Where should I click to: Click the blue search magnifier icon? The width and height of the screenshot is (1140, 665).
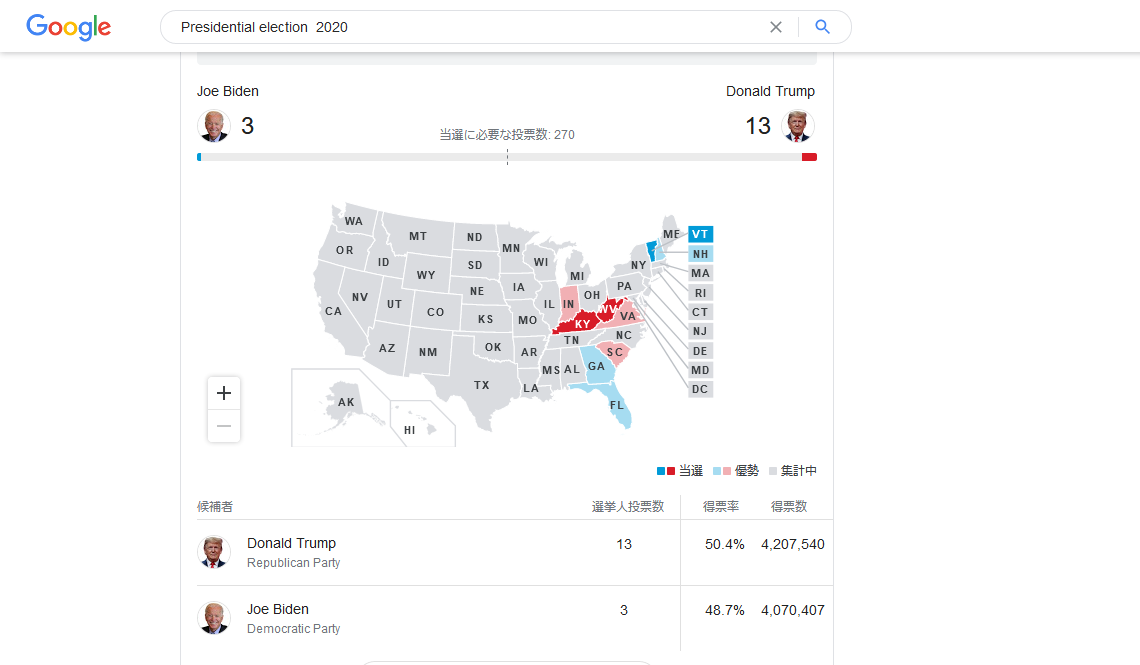pos(823,27)
